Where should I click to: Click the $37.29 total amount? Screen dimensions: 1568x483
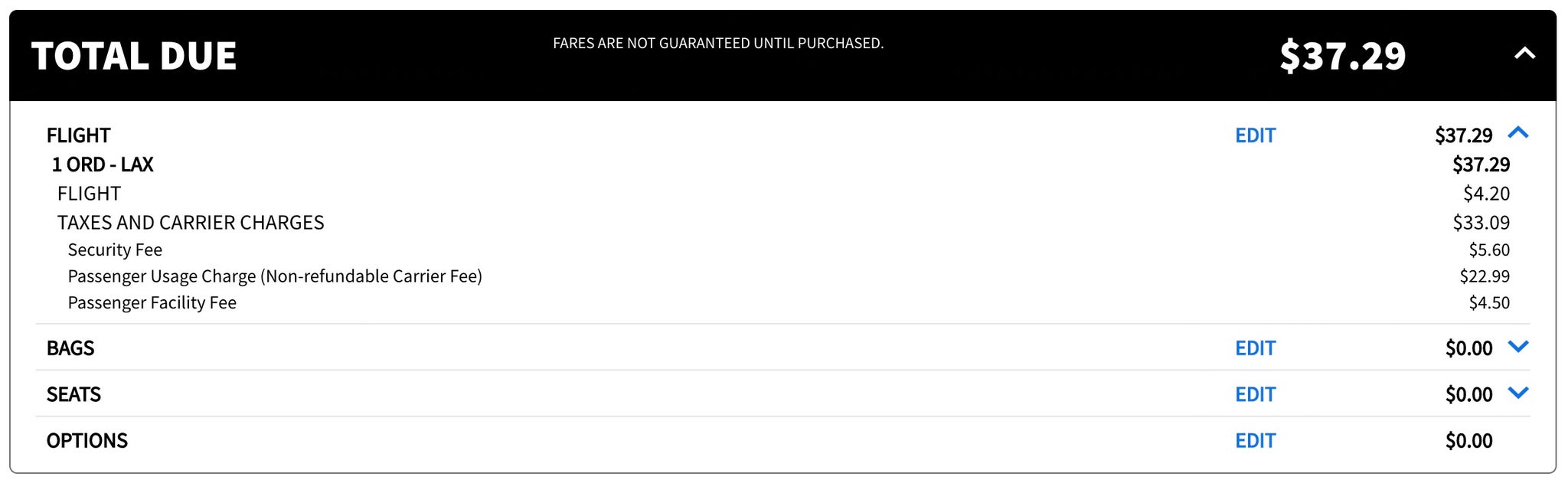pyautogui.click(x=1341, y=54)
